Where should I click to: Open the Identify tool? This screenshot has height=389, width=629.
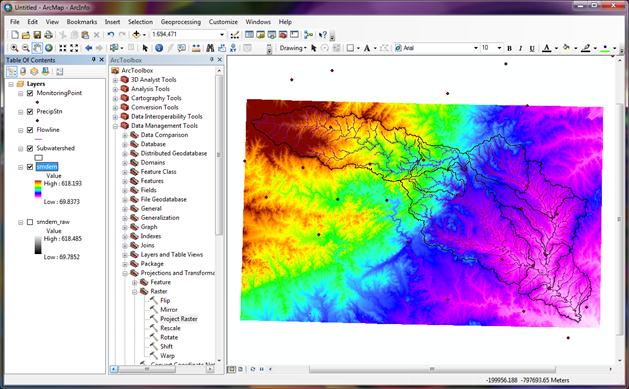tap(159, 48)
